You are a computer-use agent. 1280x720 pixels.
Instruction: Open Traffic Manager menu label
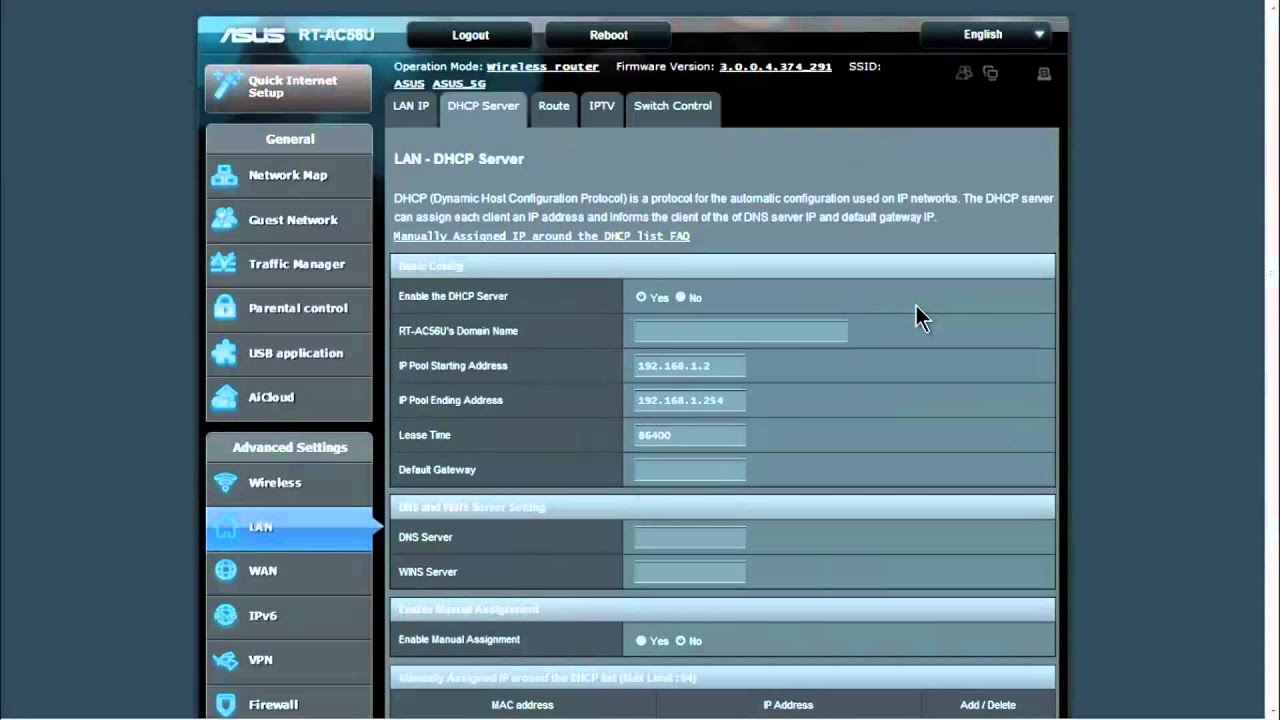pos(297,264)
